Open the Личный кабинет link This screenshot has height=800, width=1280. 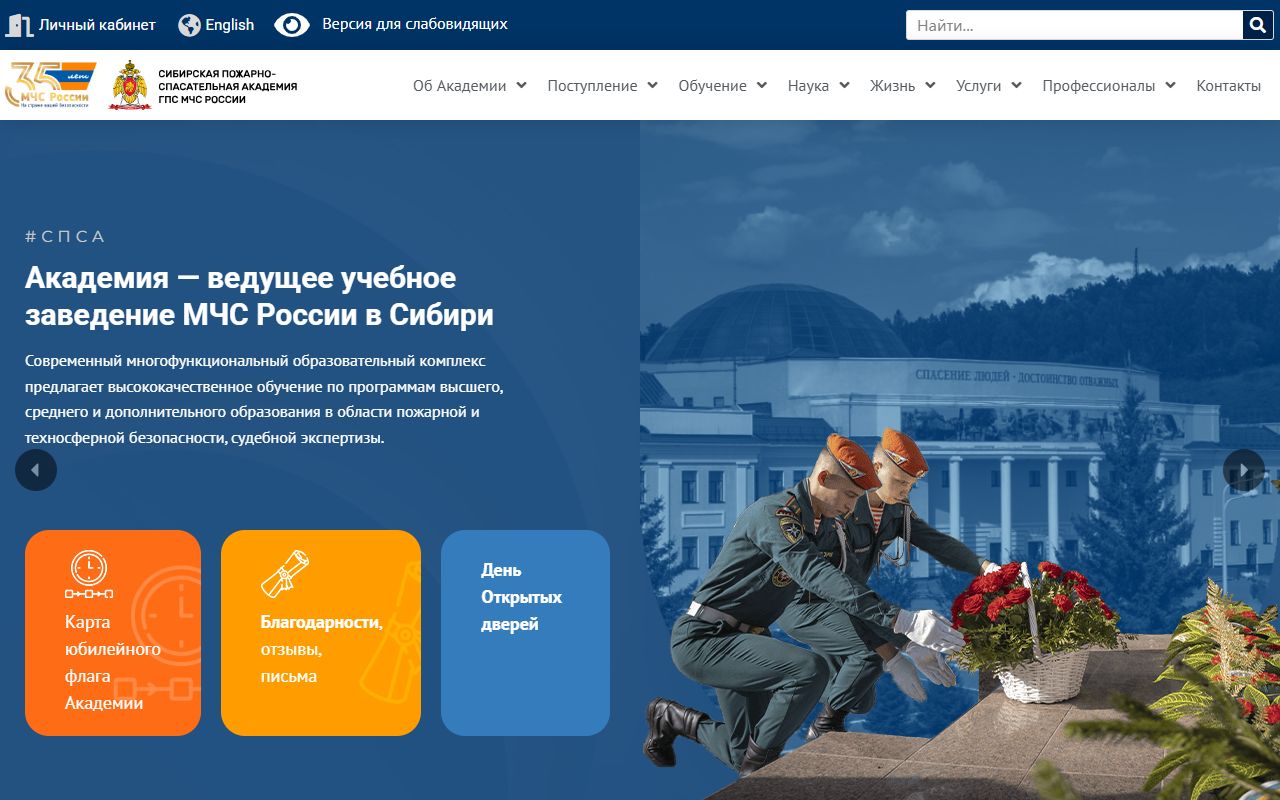[x=97, y=25]
